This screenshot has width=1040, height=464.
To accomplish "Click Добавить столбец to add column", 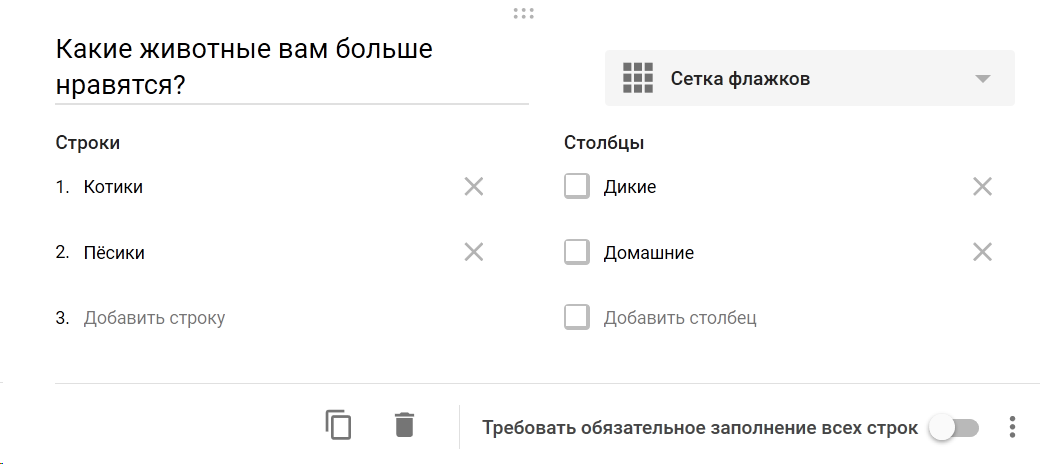I will pyautogui.click(x=680, y=318).
